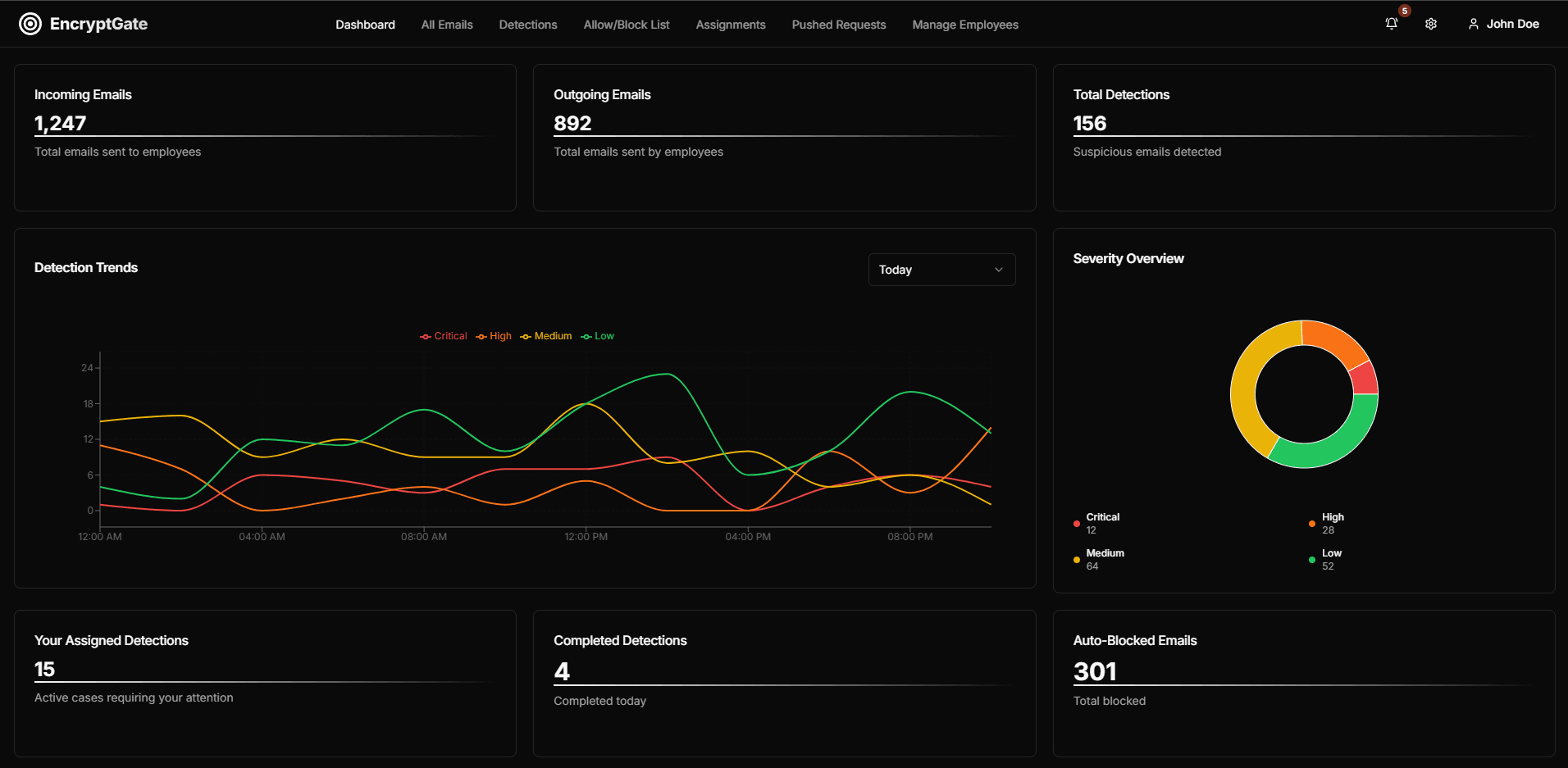Viewport: 1568px width, 768px height.
Task: Click the orange dot beside High 28
Action: click(x=1312, y=524)
